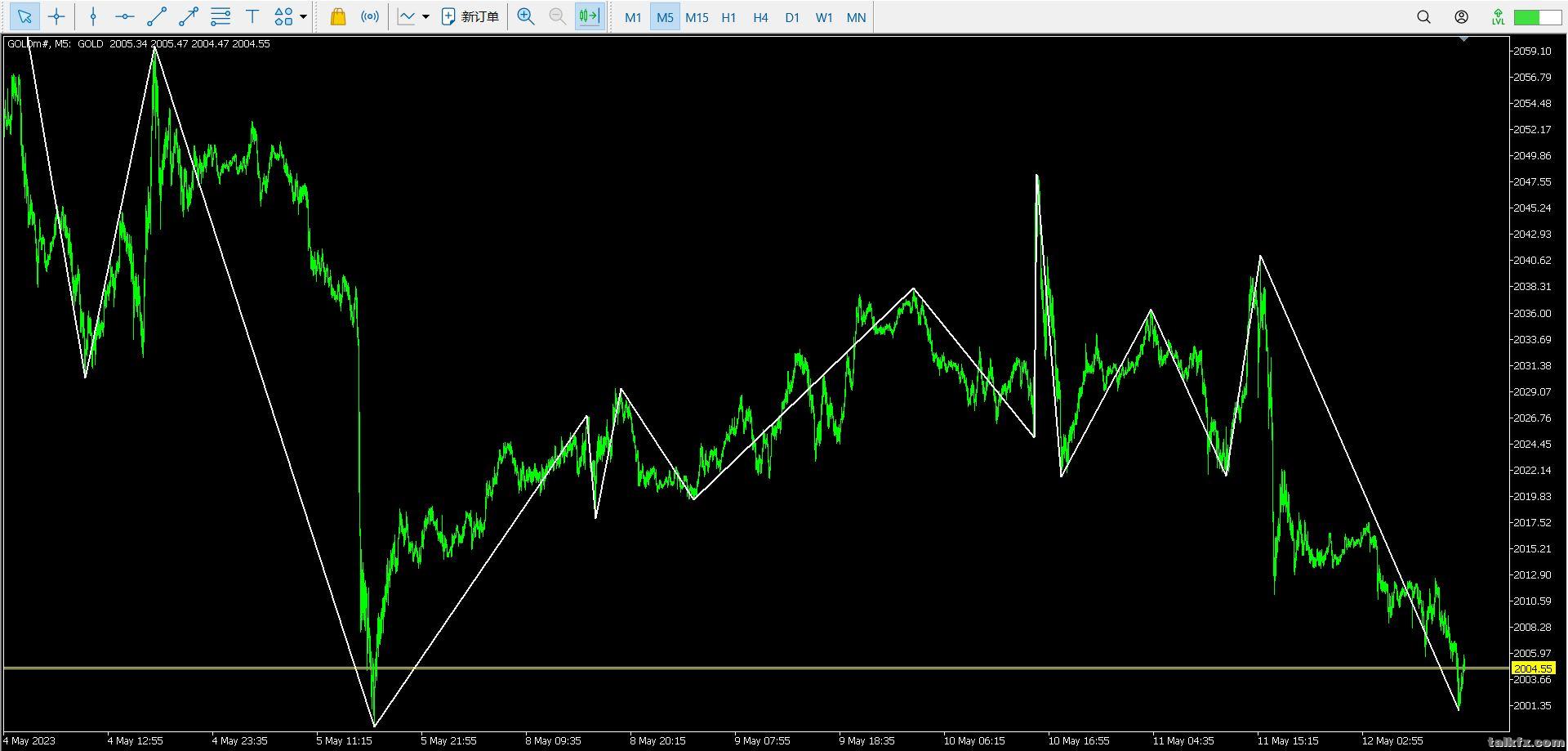
Task: Switch to the H1 timeframe
Action: click(728, 17)
